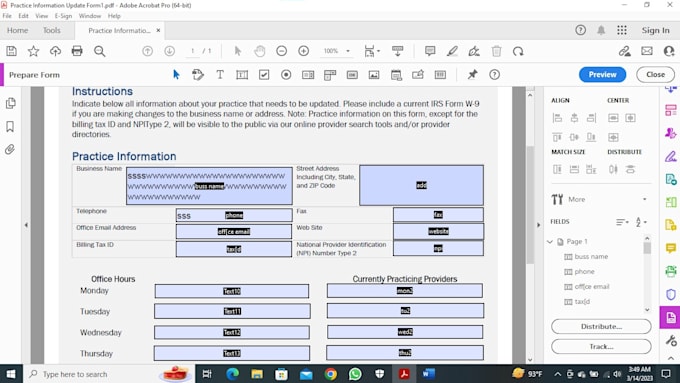Rotate the page with the rotate icon

coord(518,51)
